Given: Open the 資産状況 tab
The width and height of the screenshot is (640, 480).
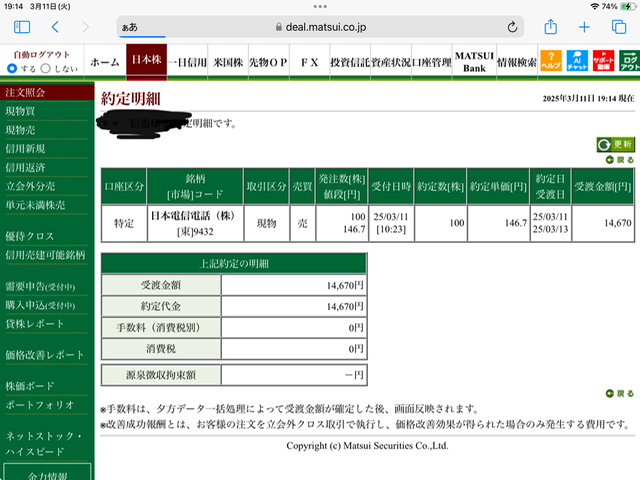Looking at the screenshot, I should click(391, 62).
